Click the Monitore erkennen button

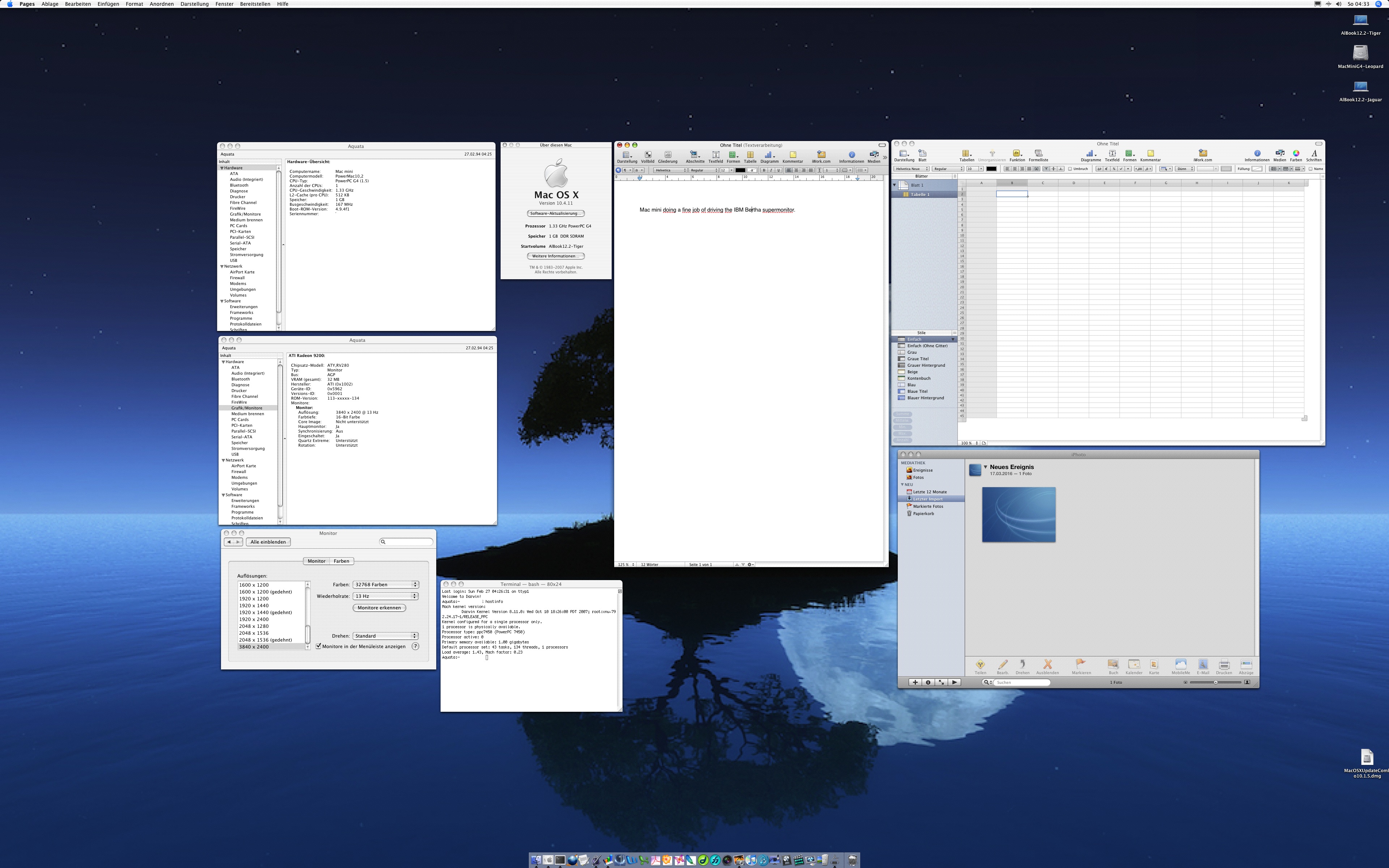(379, 607)
